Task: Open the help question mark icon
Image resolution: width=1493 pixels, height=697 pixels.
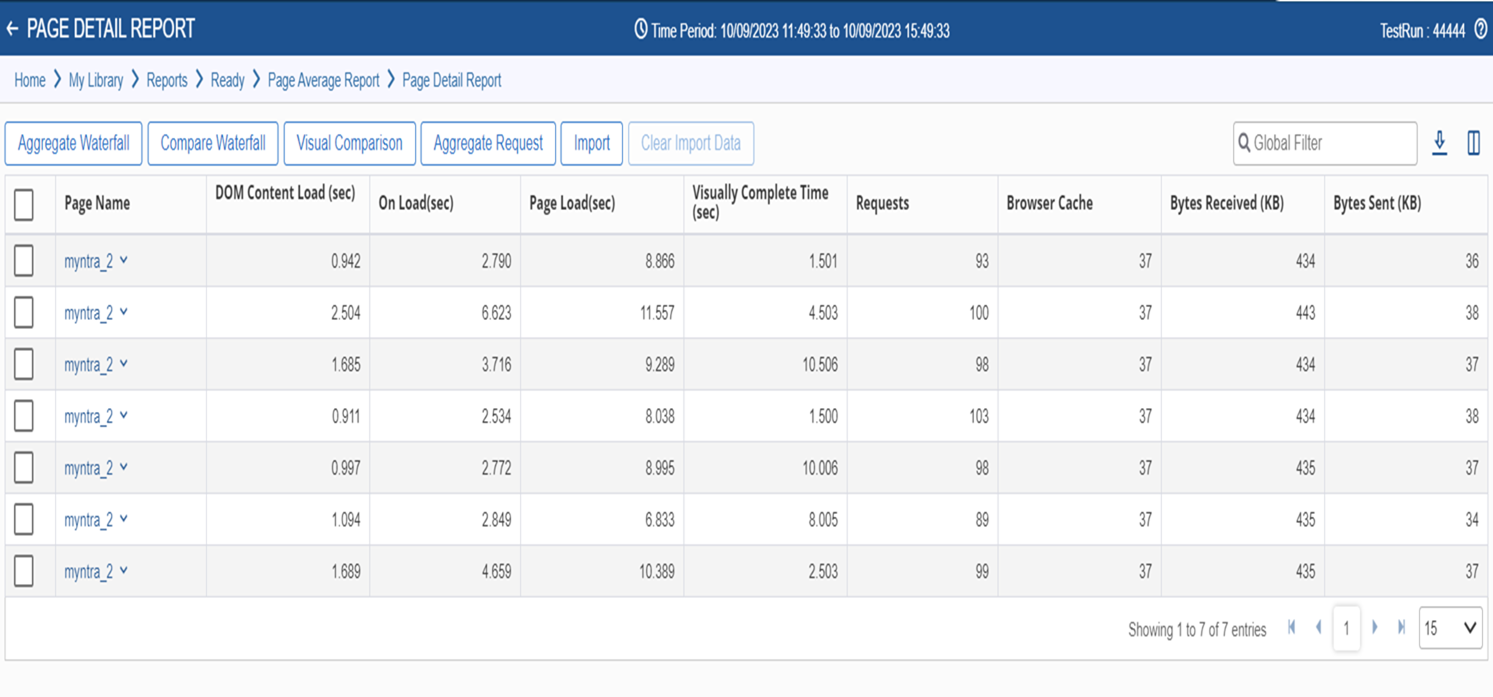Action: (1481, 30)
